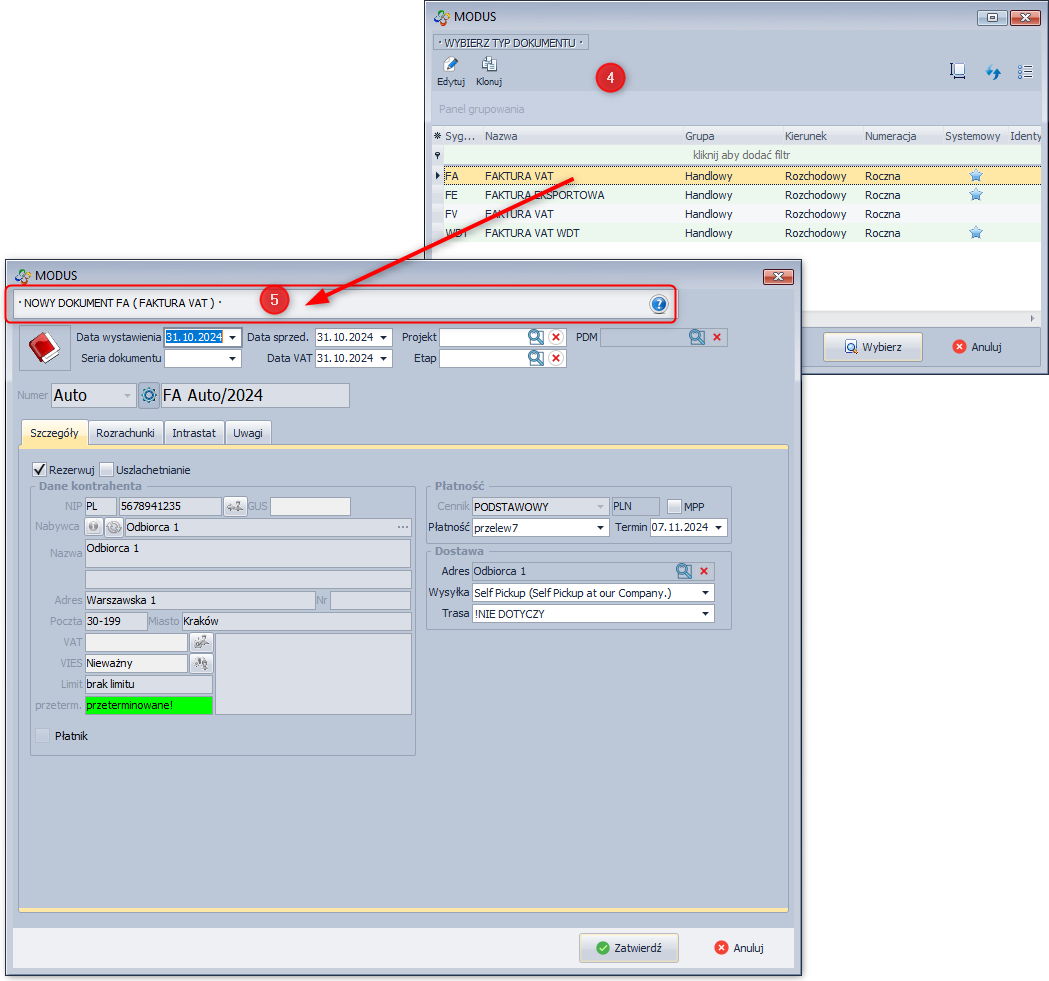Image resolution: width=1049 pixels, height=981 pixels.
Task: Enable the Uszlachetnianie checkbox
Action: point(107,469)
